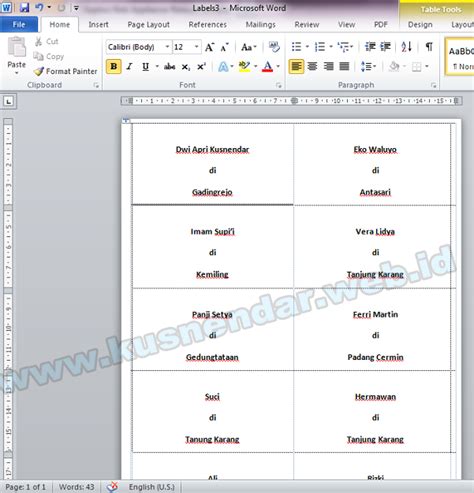Open the Mailings tab
This screenshot has height=493, width=474.
tap(260, 24)
